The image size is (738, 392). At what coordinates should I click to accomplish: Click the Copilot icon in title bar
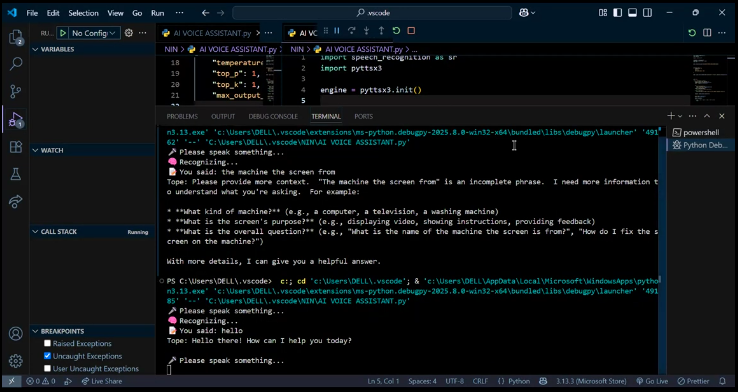(x=523, y=13)
